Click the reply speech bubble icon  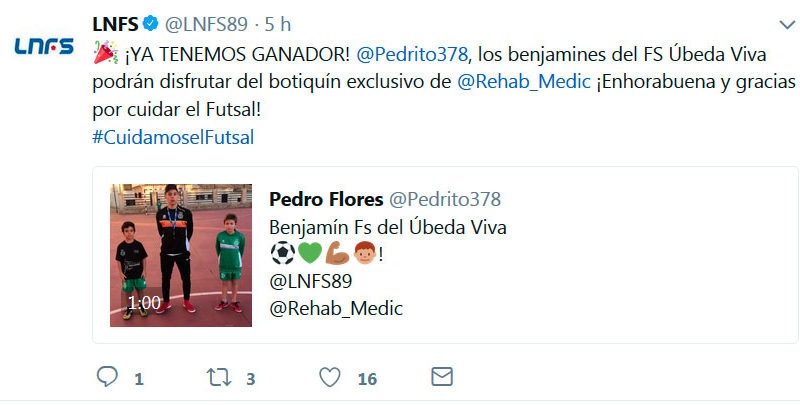pyautogui.click(x=107, y=377)
